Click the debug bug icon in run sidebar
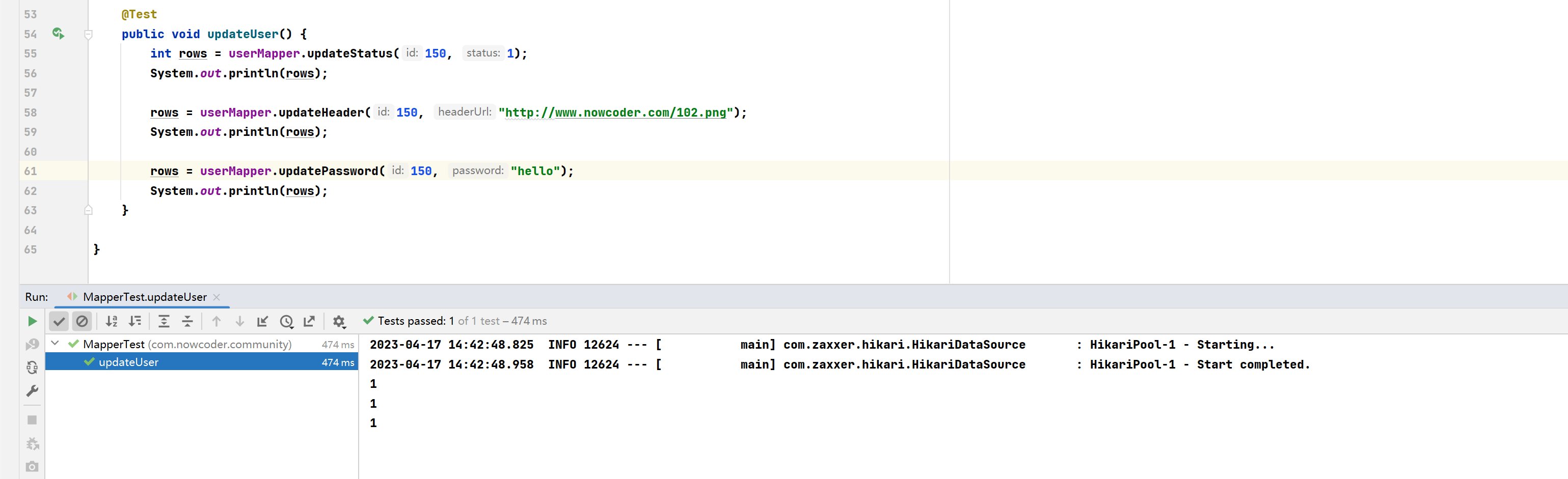 [x=32, y=444]
